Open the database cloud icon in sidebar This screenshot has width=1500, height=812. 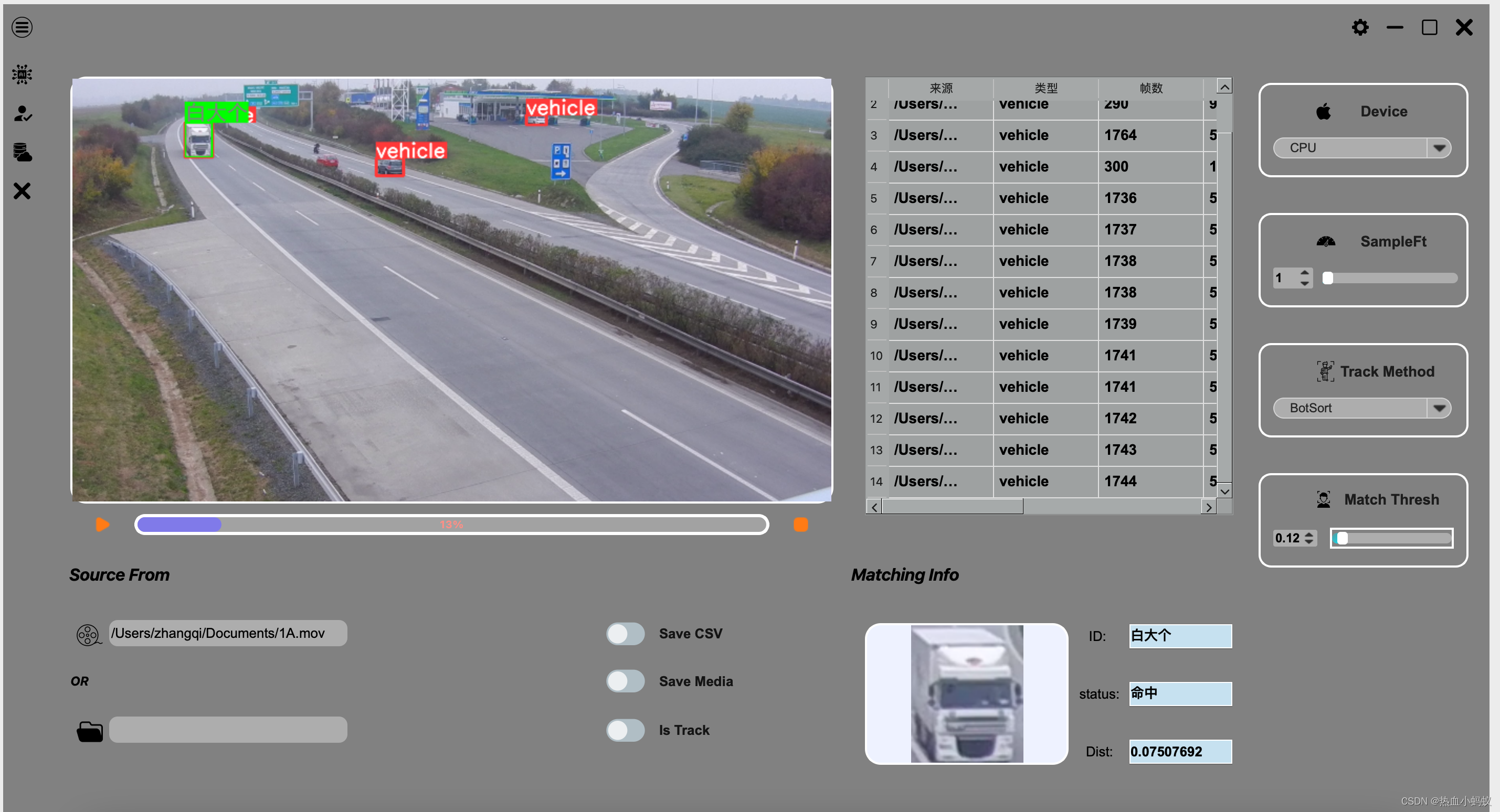point(22,153)
